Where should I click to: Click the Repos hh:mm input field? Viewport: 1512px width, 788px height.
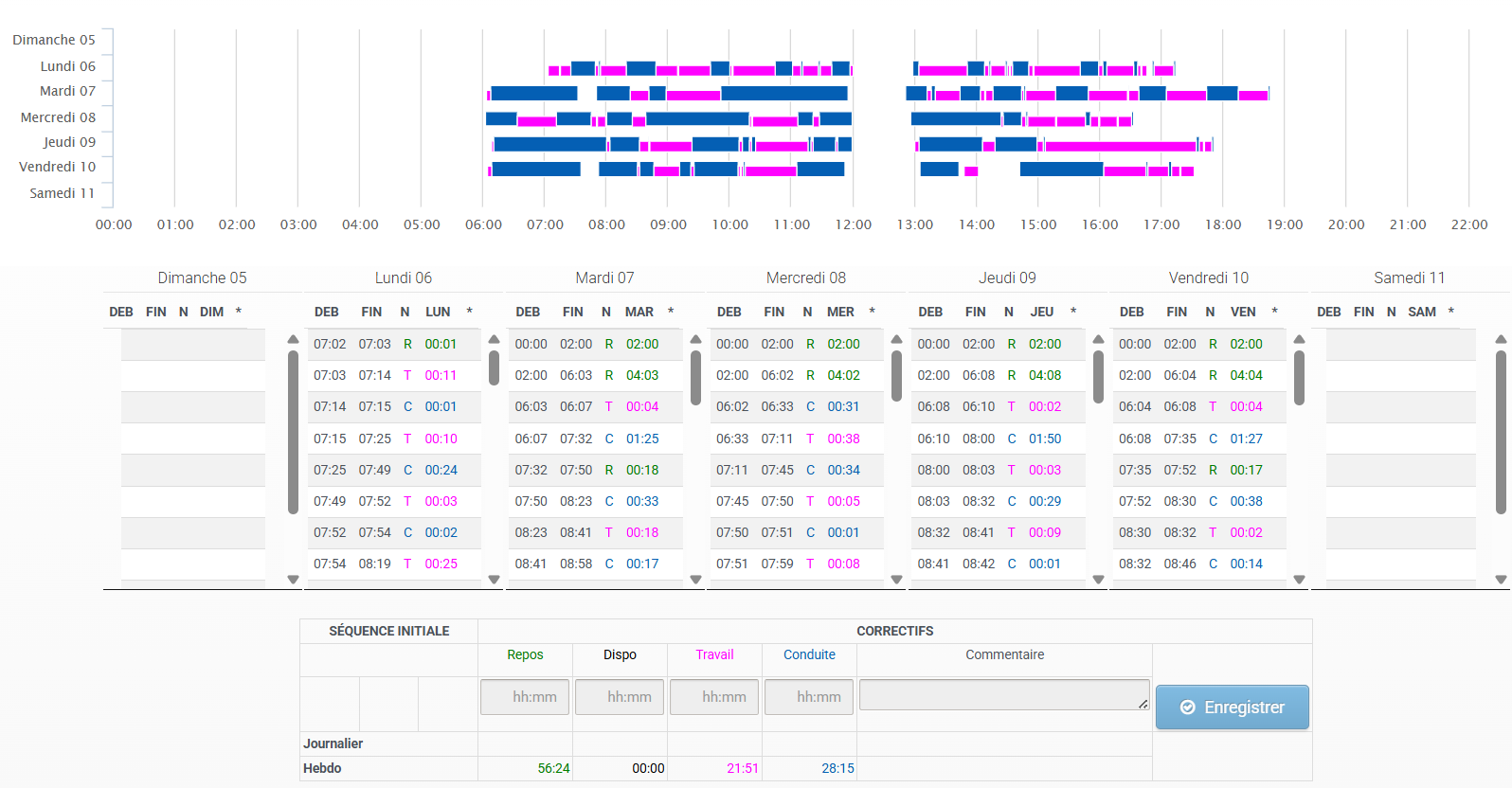[525, 697]
